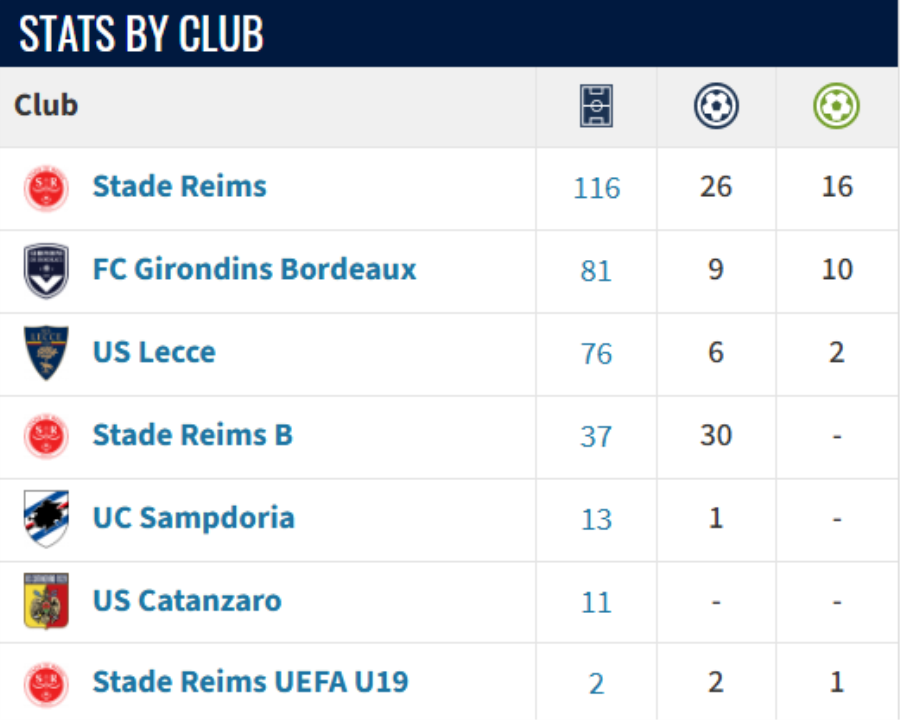
Task: View the 81 appearances for Bordeaux
Action: pos(596,271)
